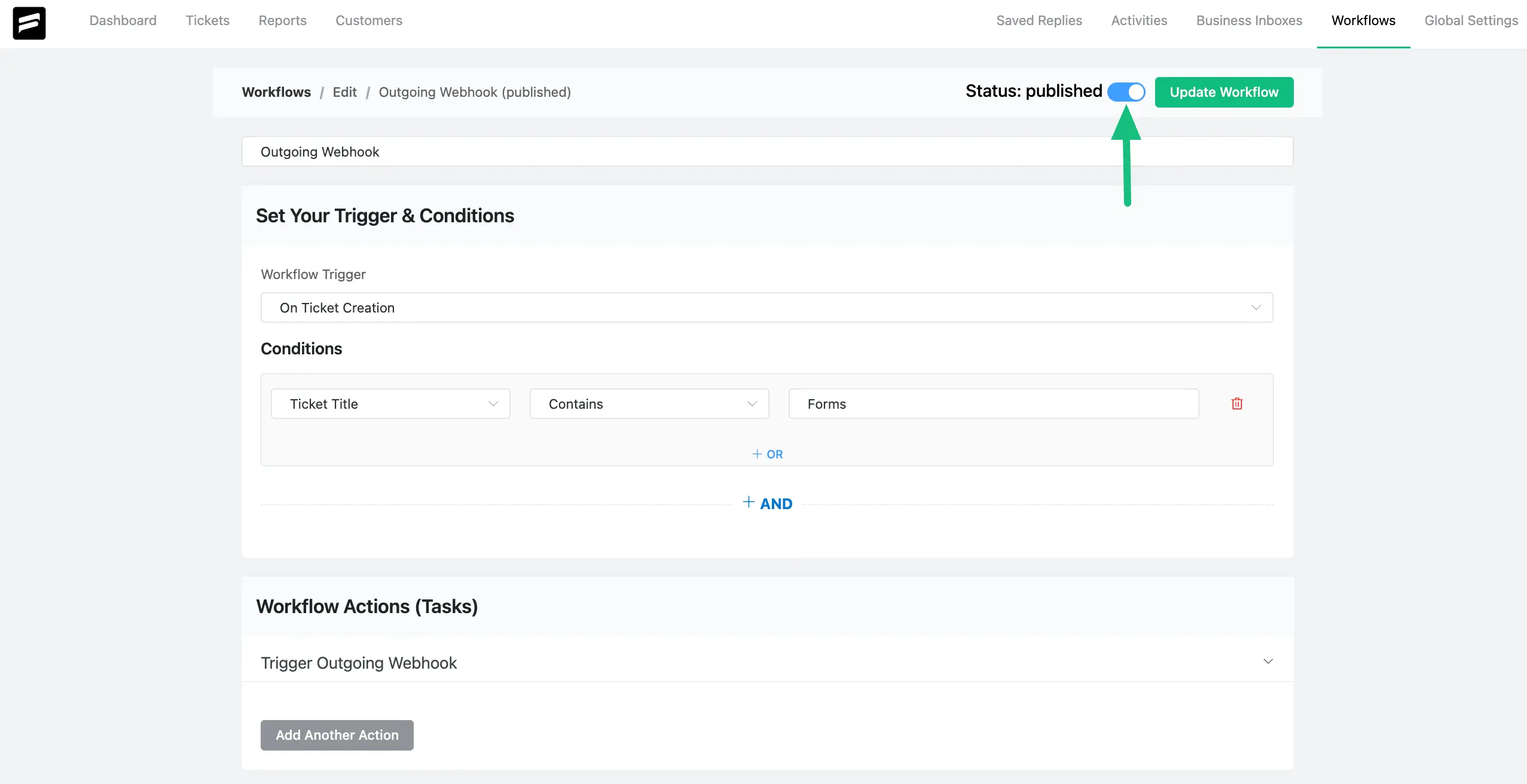Viewport: 1527px width, 784px height.
Task: Open the Reports menu item
Action: pos(282,20)
